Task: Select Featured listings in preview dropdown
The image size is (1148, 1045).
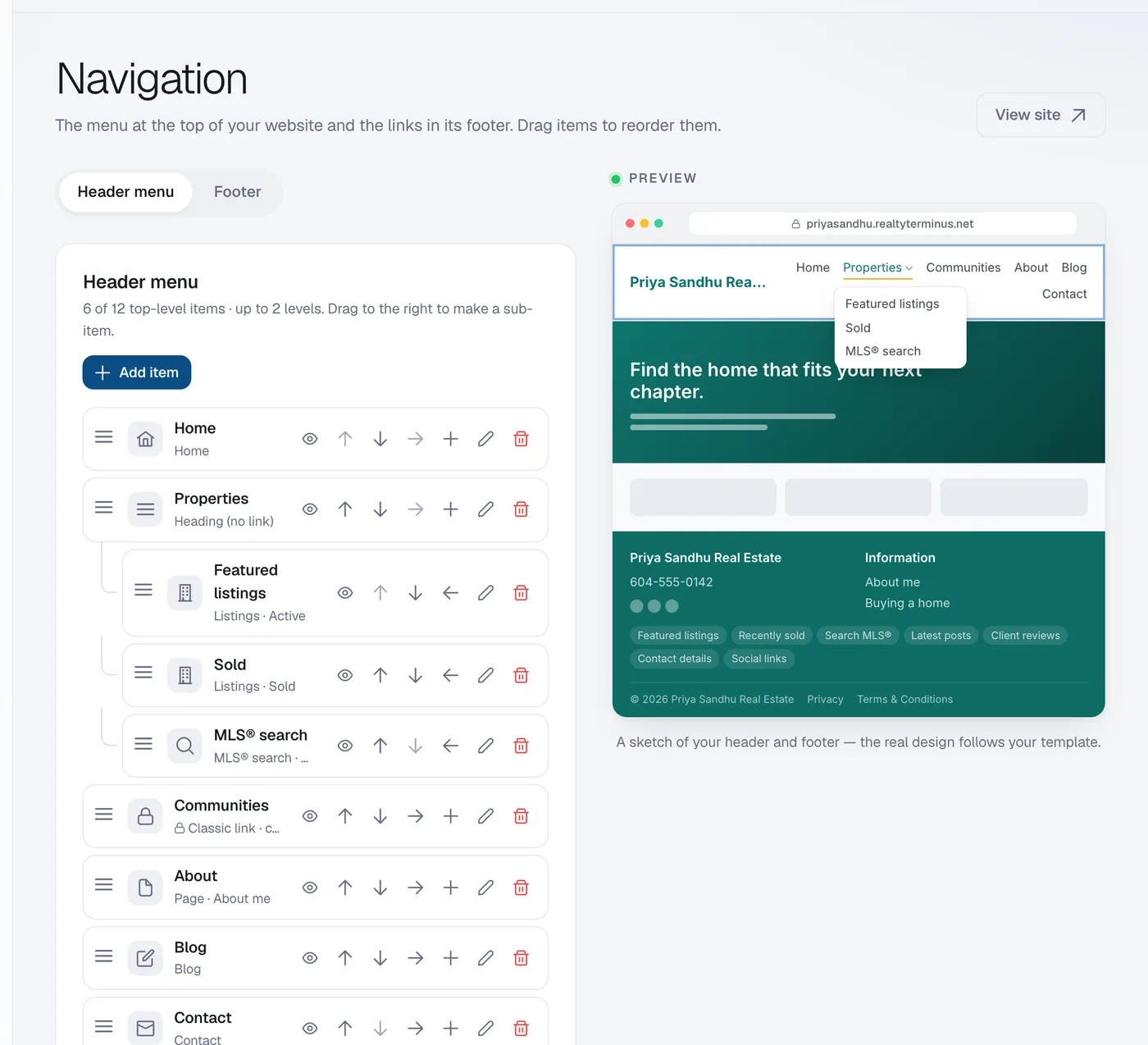Action: tap(892, 303)
